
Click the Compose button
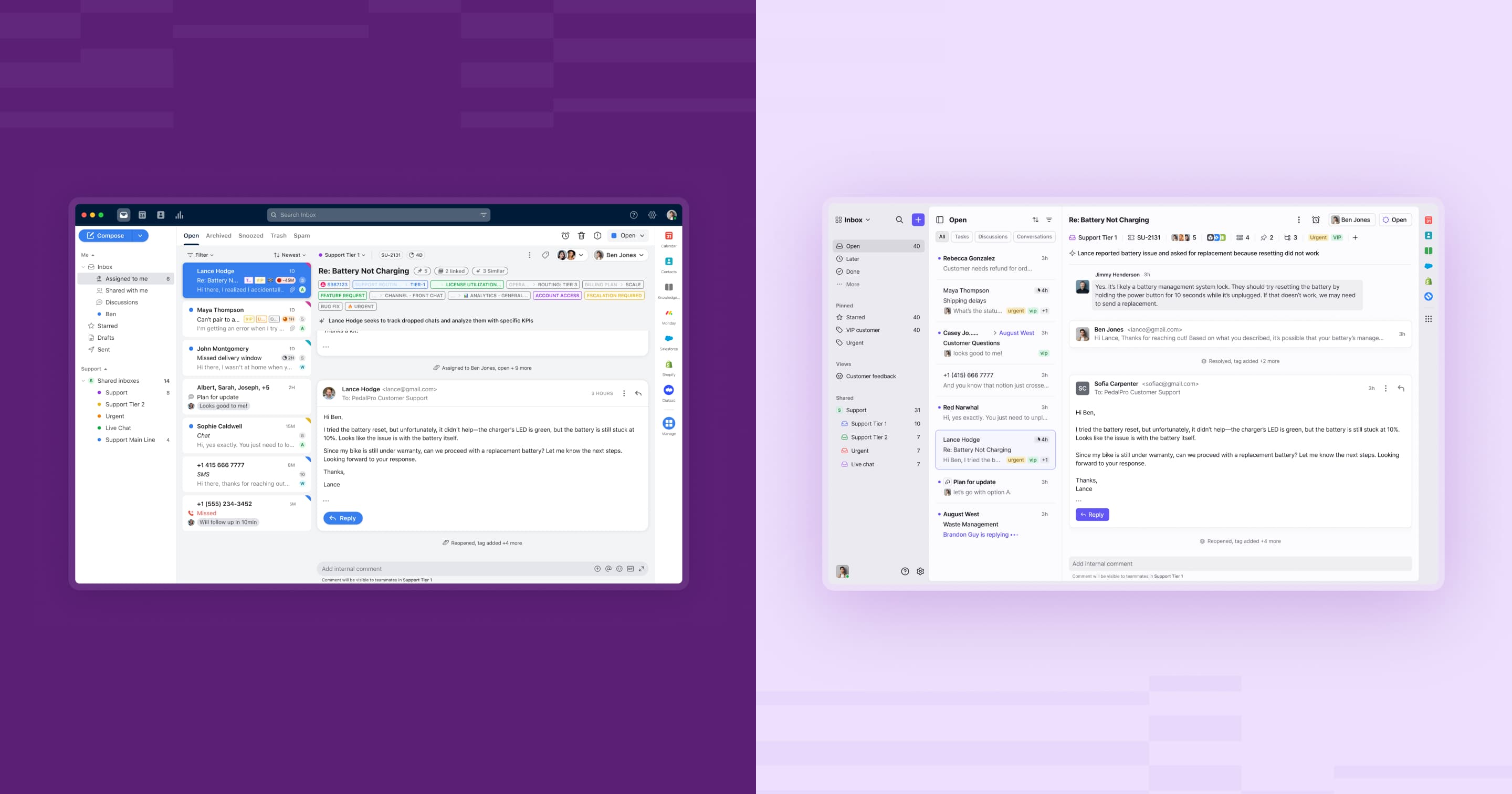pyautogui.click(x=106, y=235)
